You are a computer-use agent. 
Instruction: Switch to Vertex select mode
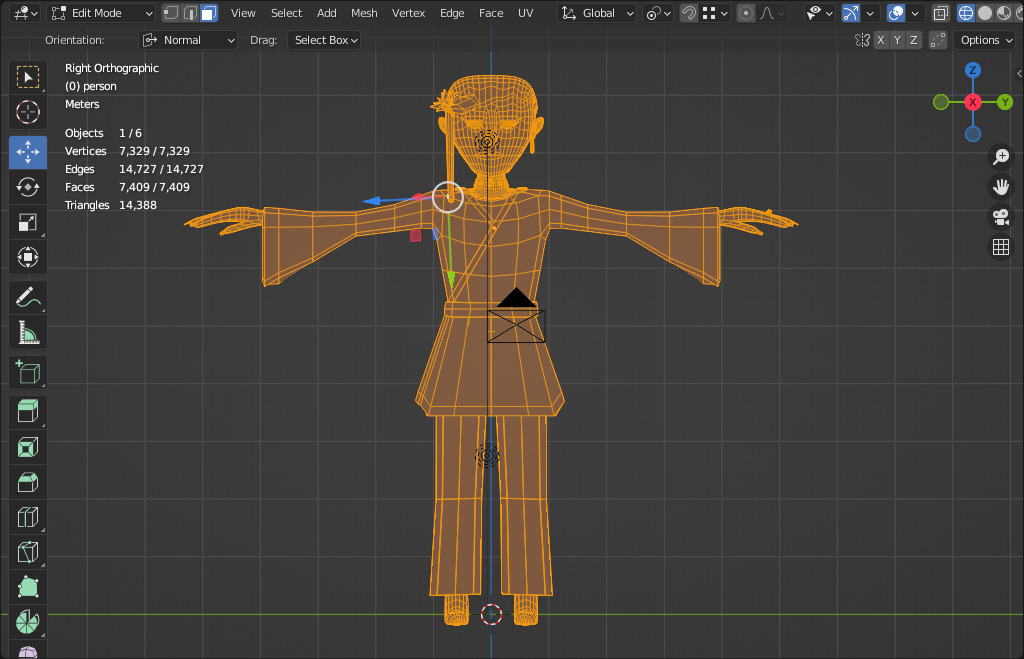click(171, 13)
